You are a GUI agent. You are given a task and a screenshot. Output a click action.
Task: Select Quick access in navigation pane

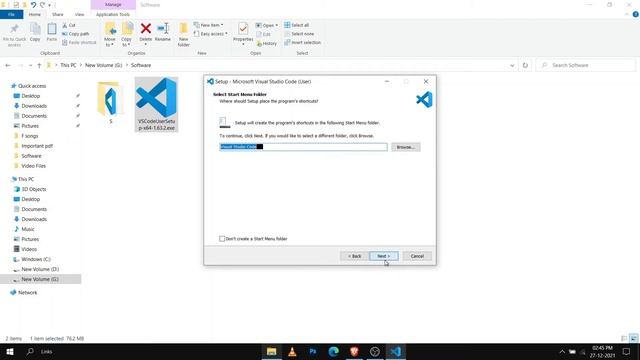pos(32,86)
